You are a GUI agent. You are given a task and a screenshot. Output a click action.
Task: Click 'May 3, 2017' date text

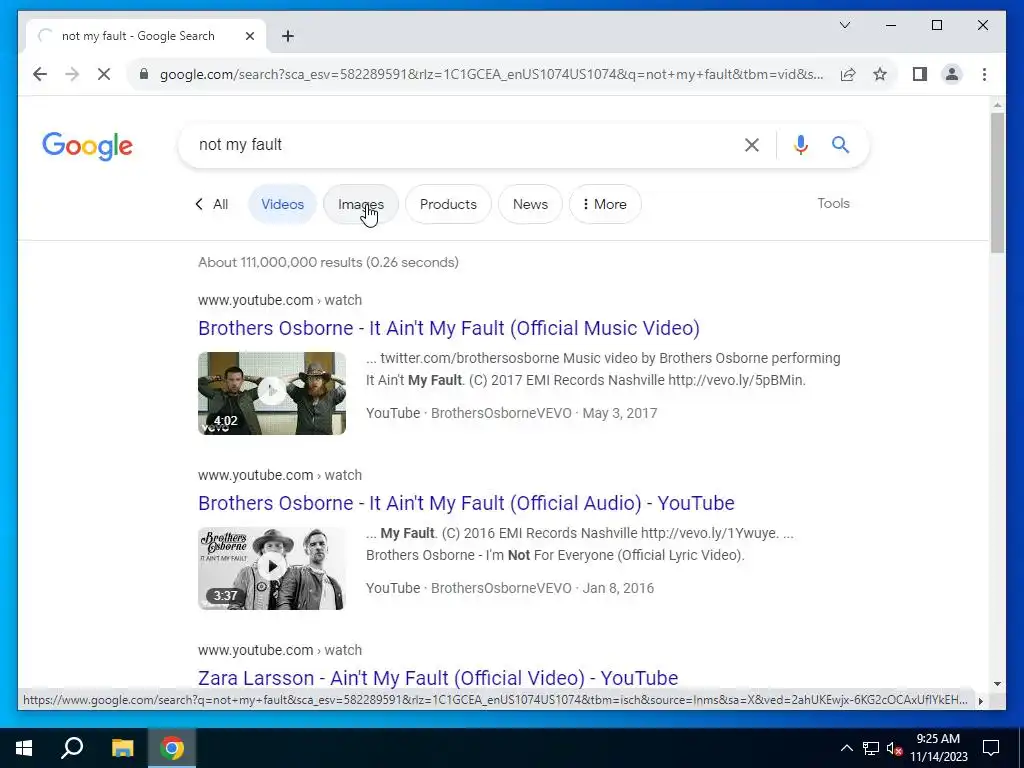pyautogui.click(x=620, y=413)
